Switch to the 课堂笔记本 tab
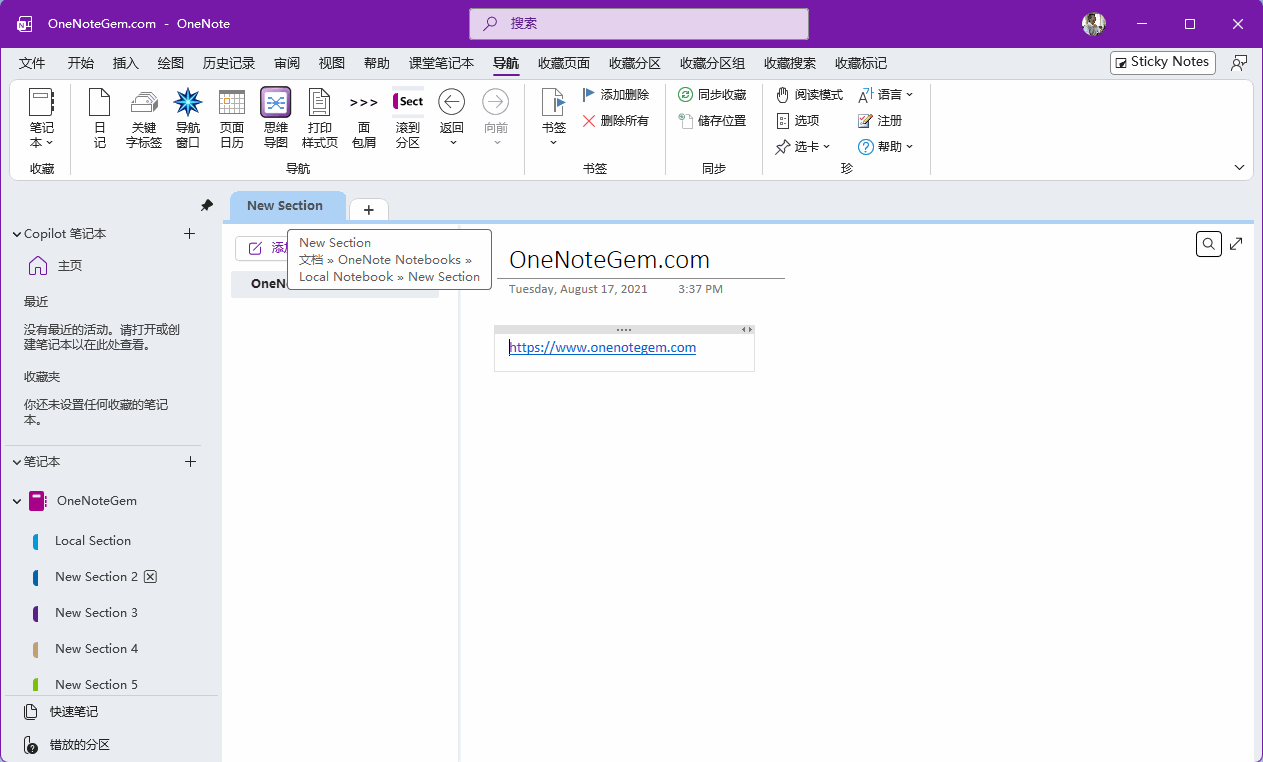 point(441,63)
